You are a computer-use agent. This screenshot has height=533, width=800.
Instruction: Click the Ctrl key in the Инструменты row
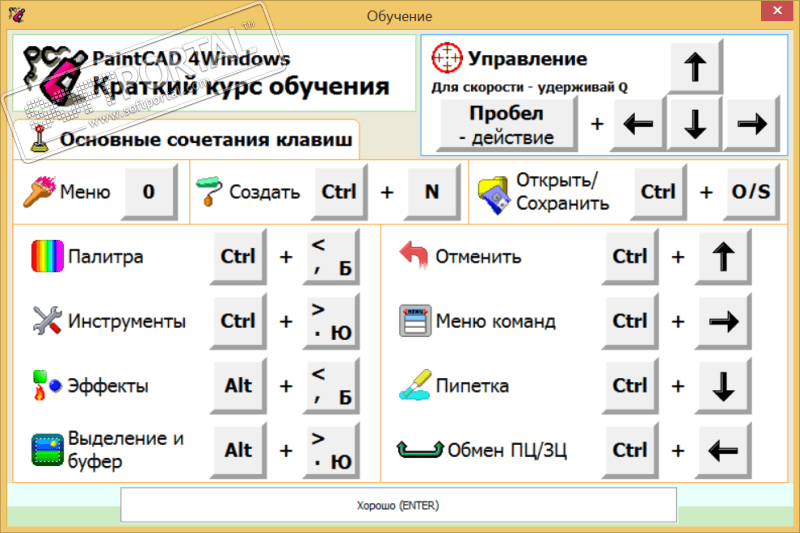[238, 321]
